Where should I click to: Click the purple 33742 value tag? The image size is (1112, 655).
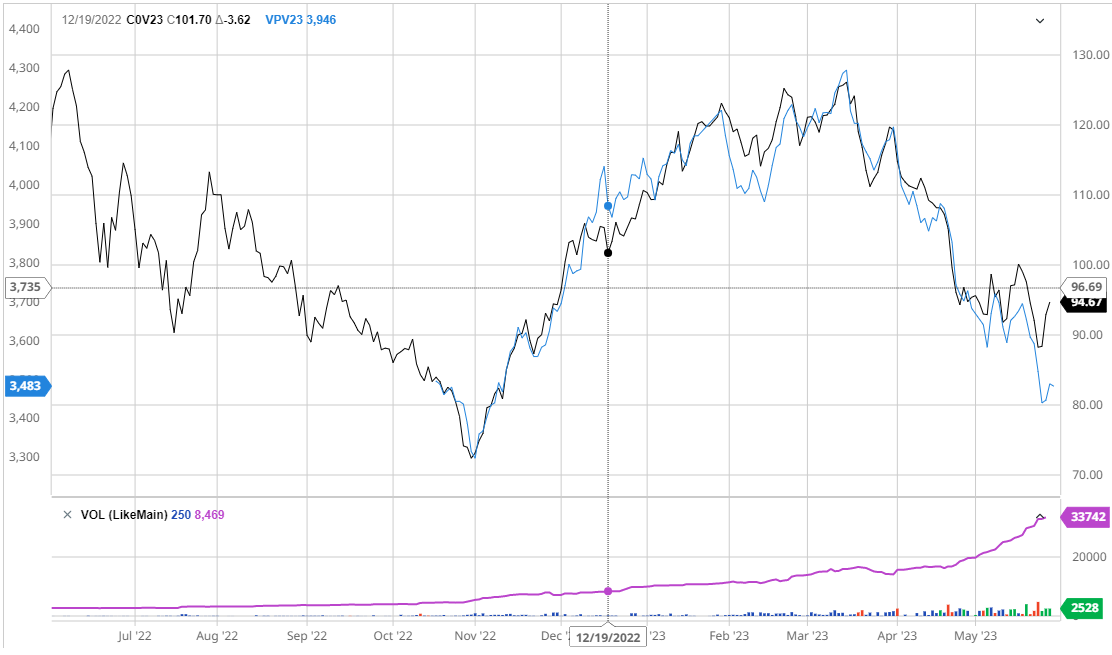[x=1084, y=517]
